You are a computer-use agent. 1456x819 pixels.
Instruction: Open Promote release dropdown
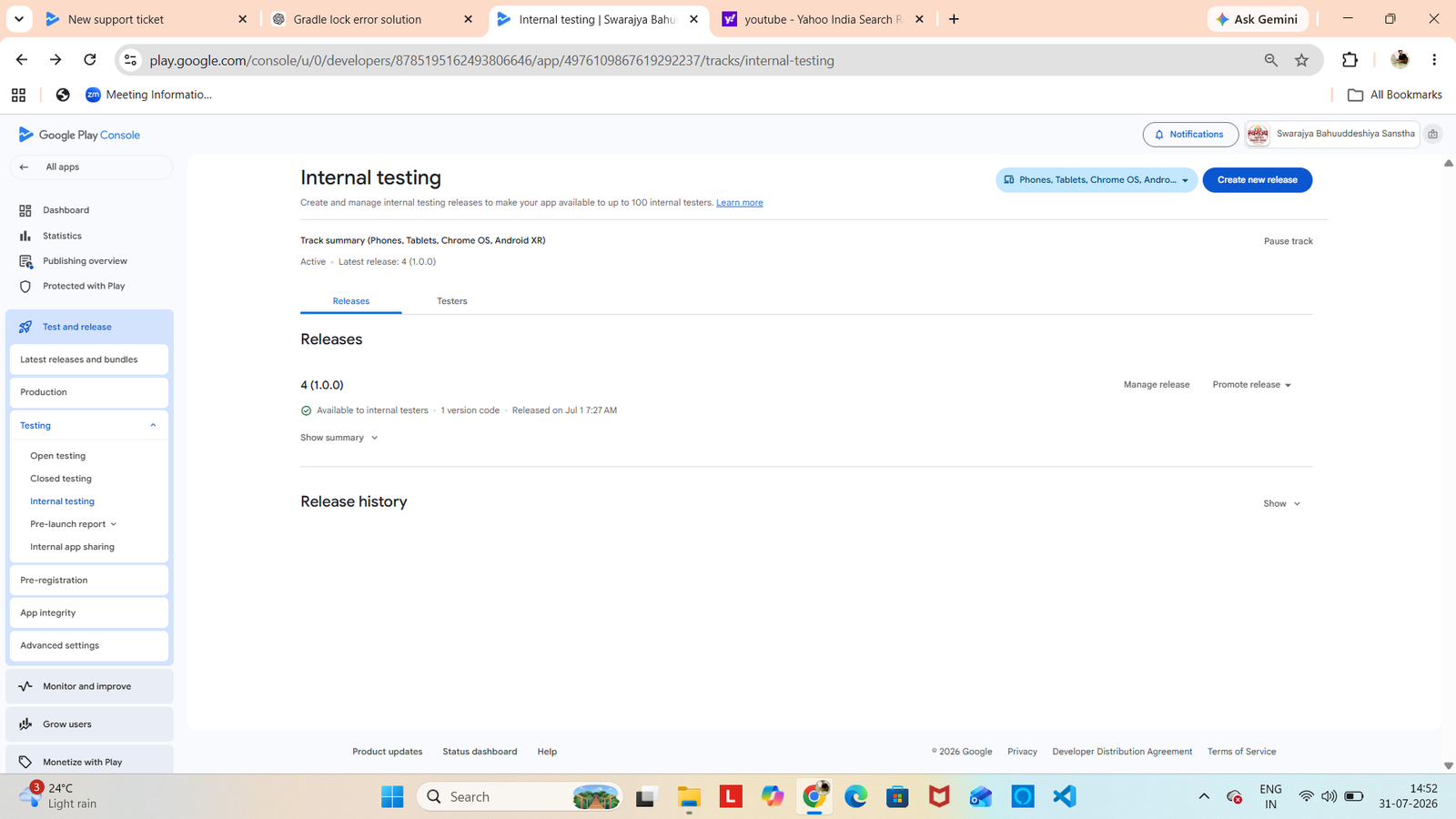(1252, 385)
